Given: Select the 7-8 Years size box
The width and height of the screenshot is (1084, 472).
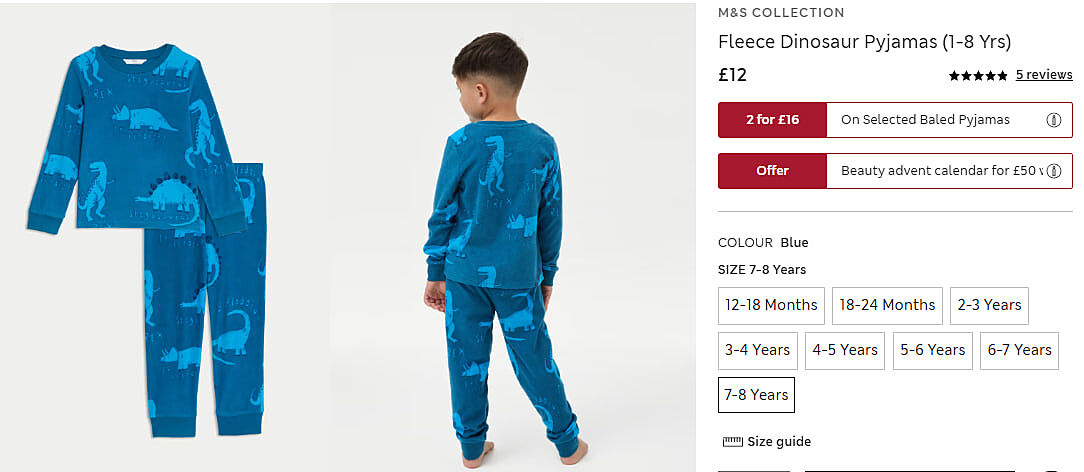Looking at the screenshot, I should (x=756, y=395).
